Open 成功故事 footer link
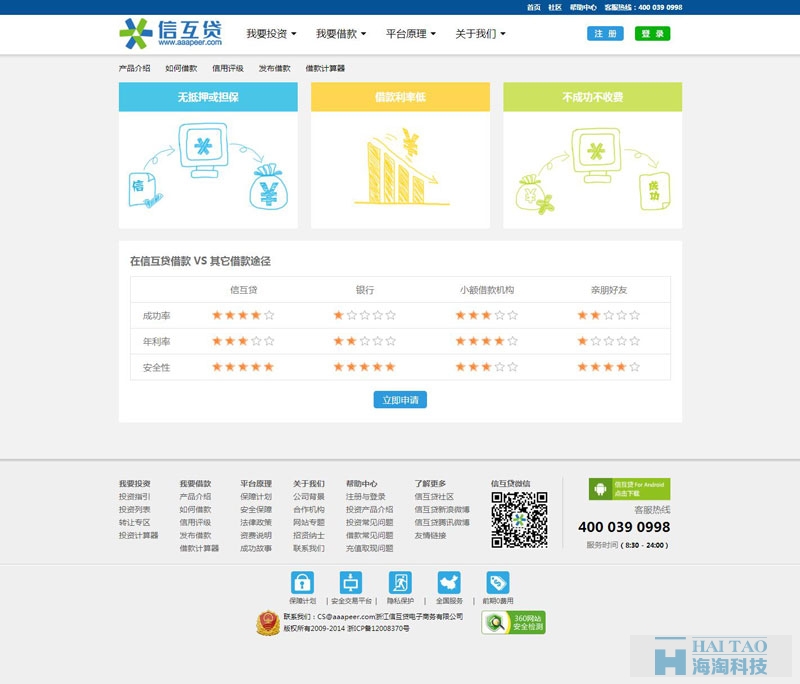The image size is (800, 684). (256, 548)
